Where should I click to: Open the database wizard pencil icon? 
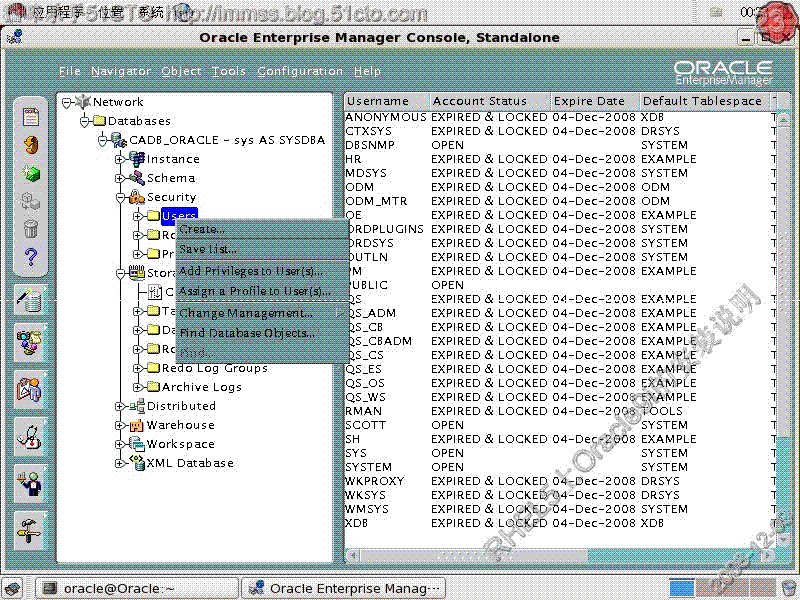(30, 300)
